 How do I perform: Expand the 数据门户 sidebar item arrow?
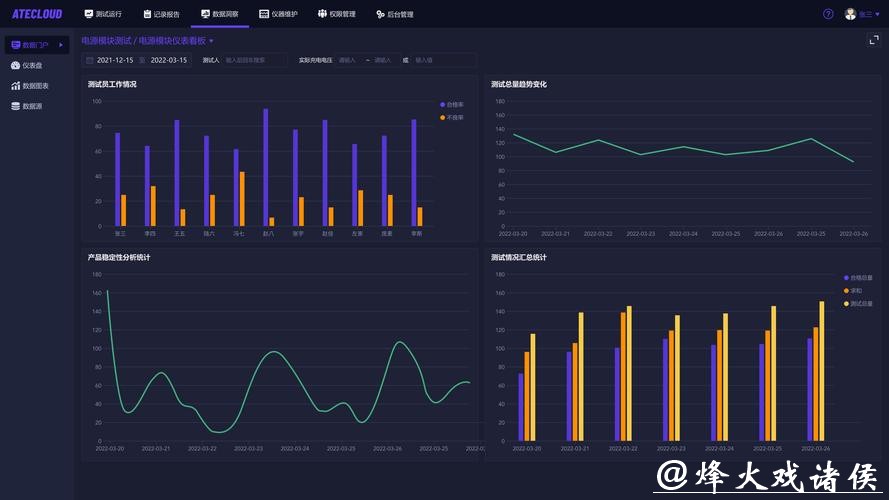60,45
